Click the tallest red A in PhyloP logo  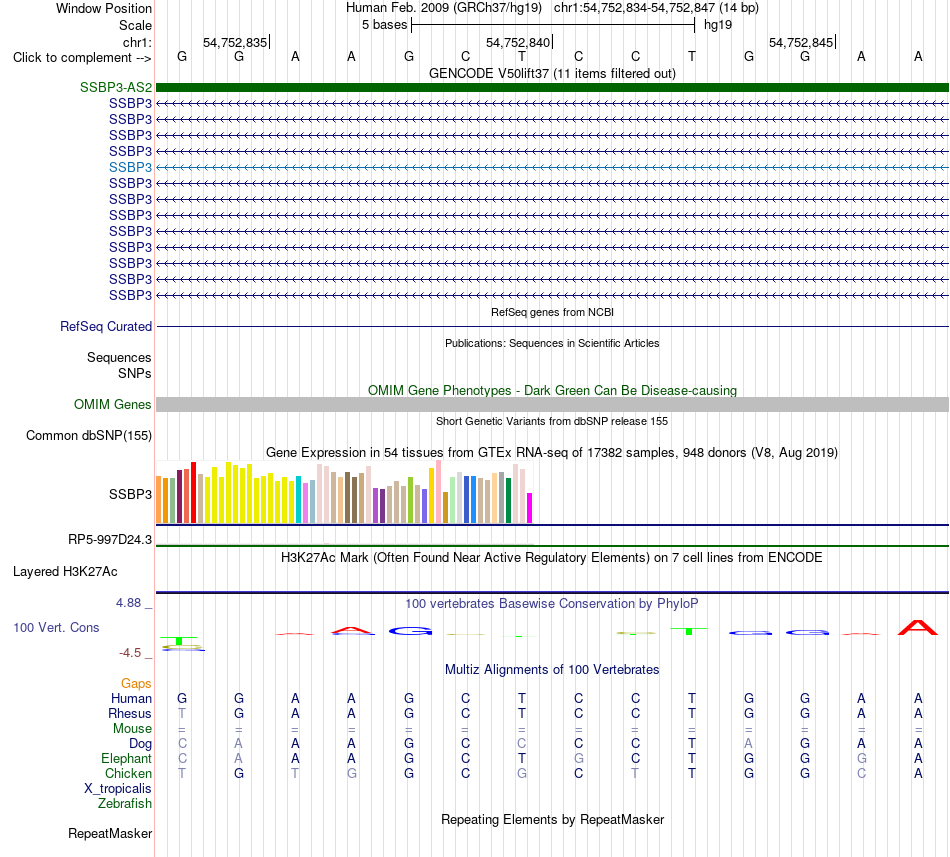click(x=917, y=627)
